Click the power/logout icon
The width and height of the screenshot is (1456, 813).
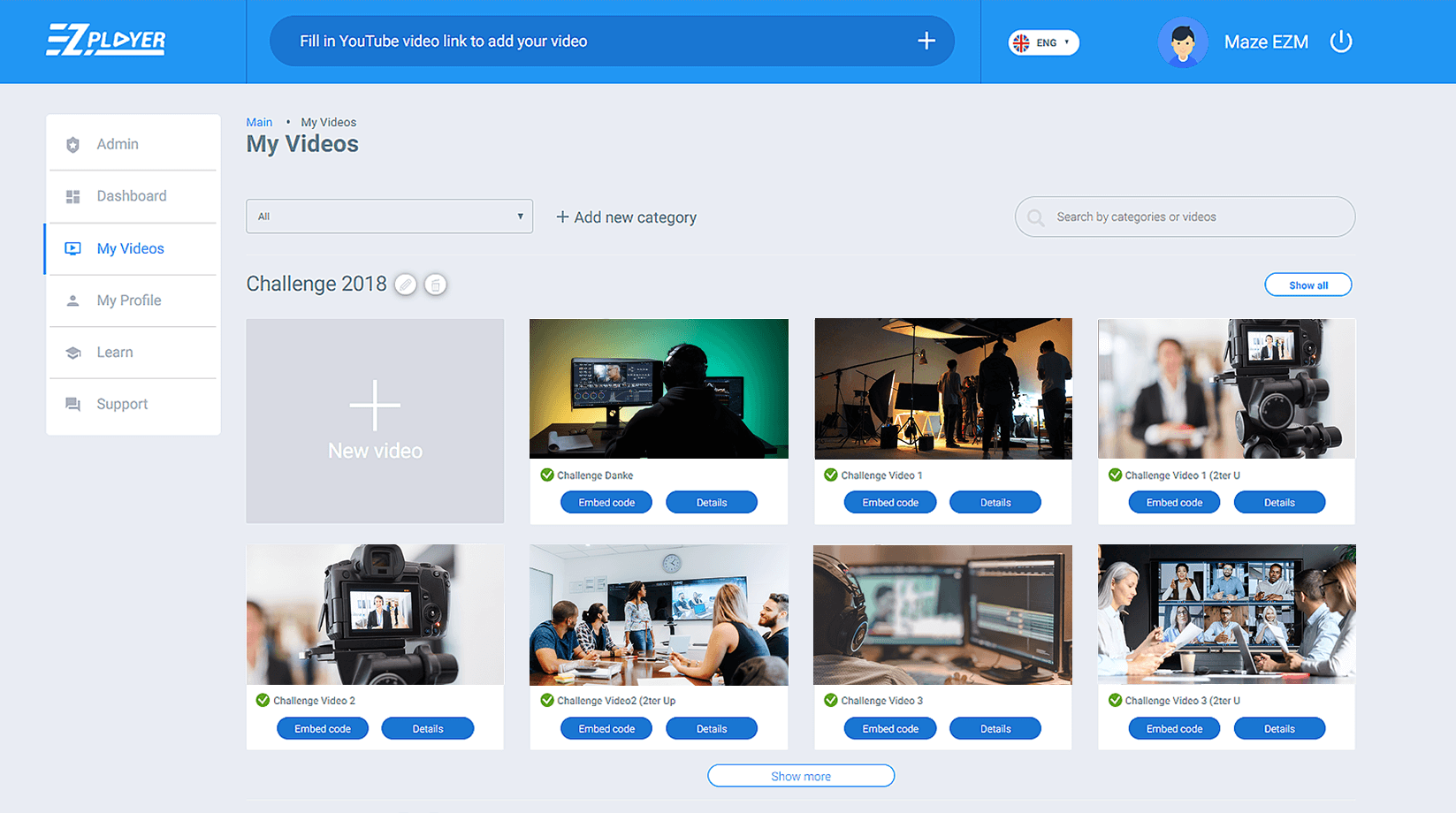(x=1340, y=41)
